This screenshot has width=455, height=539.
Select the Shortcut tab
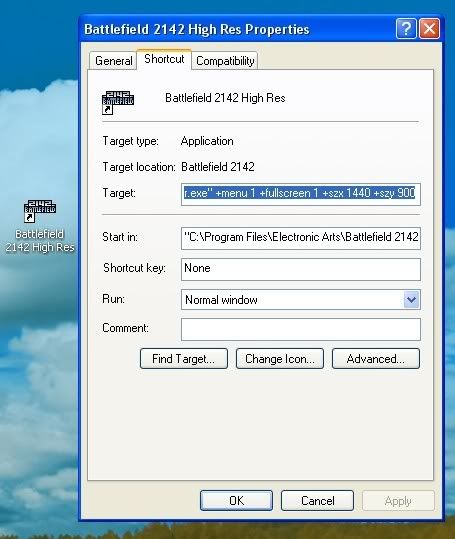[164, 59]
